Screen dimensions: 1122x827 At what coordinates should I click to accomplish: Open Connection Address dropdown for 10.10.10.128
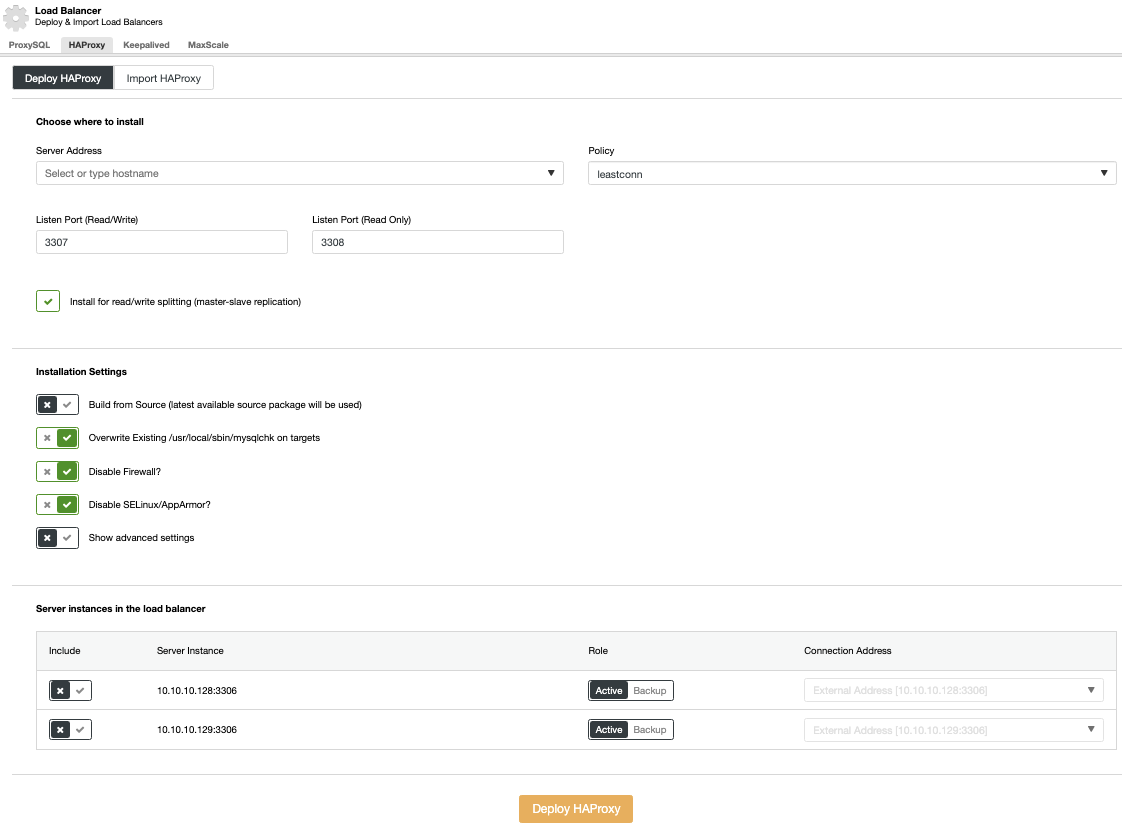[x=953, y=690]
